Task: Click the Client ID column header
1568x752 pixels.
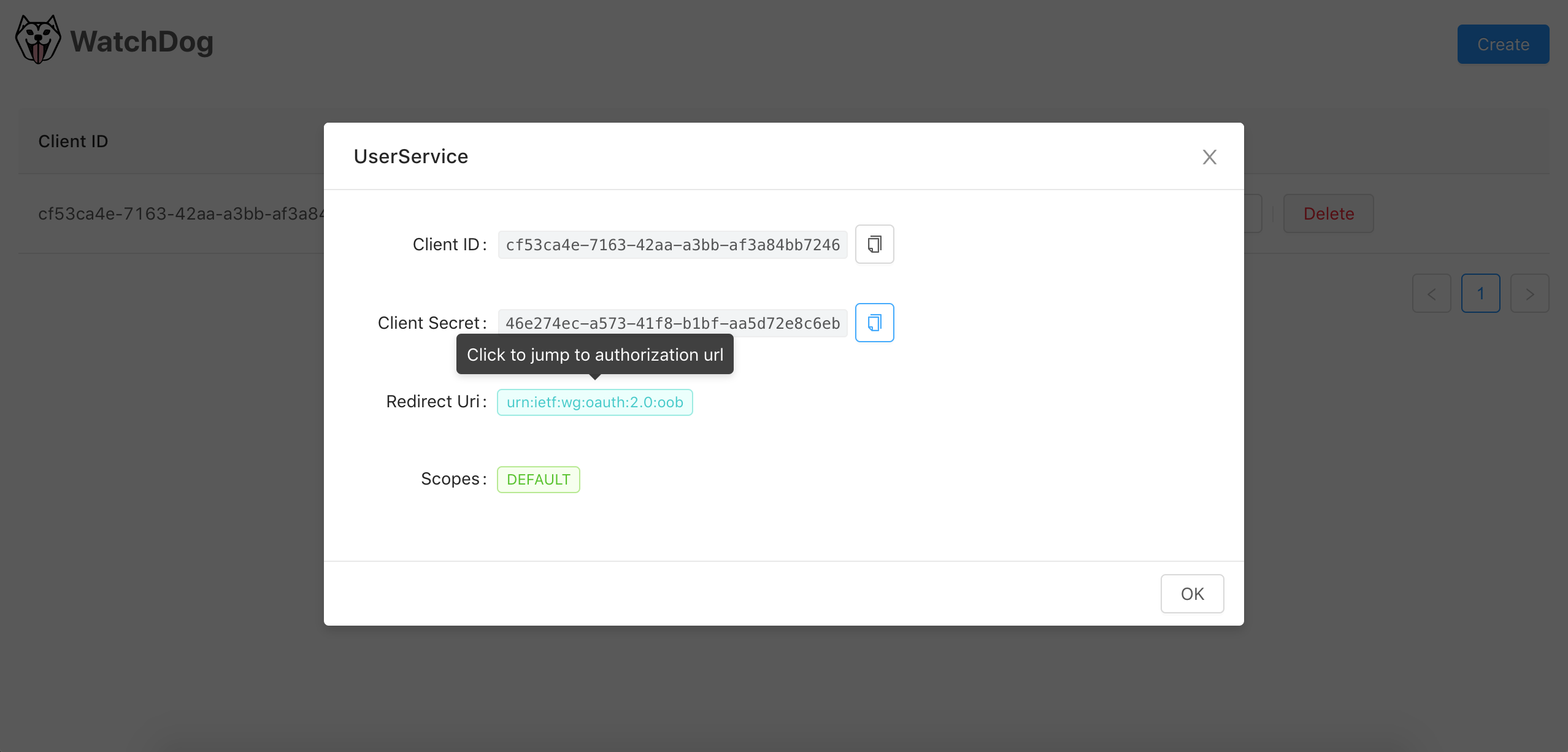Action: click(73, 141)
